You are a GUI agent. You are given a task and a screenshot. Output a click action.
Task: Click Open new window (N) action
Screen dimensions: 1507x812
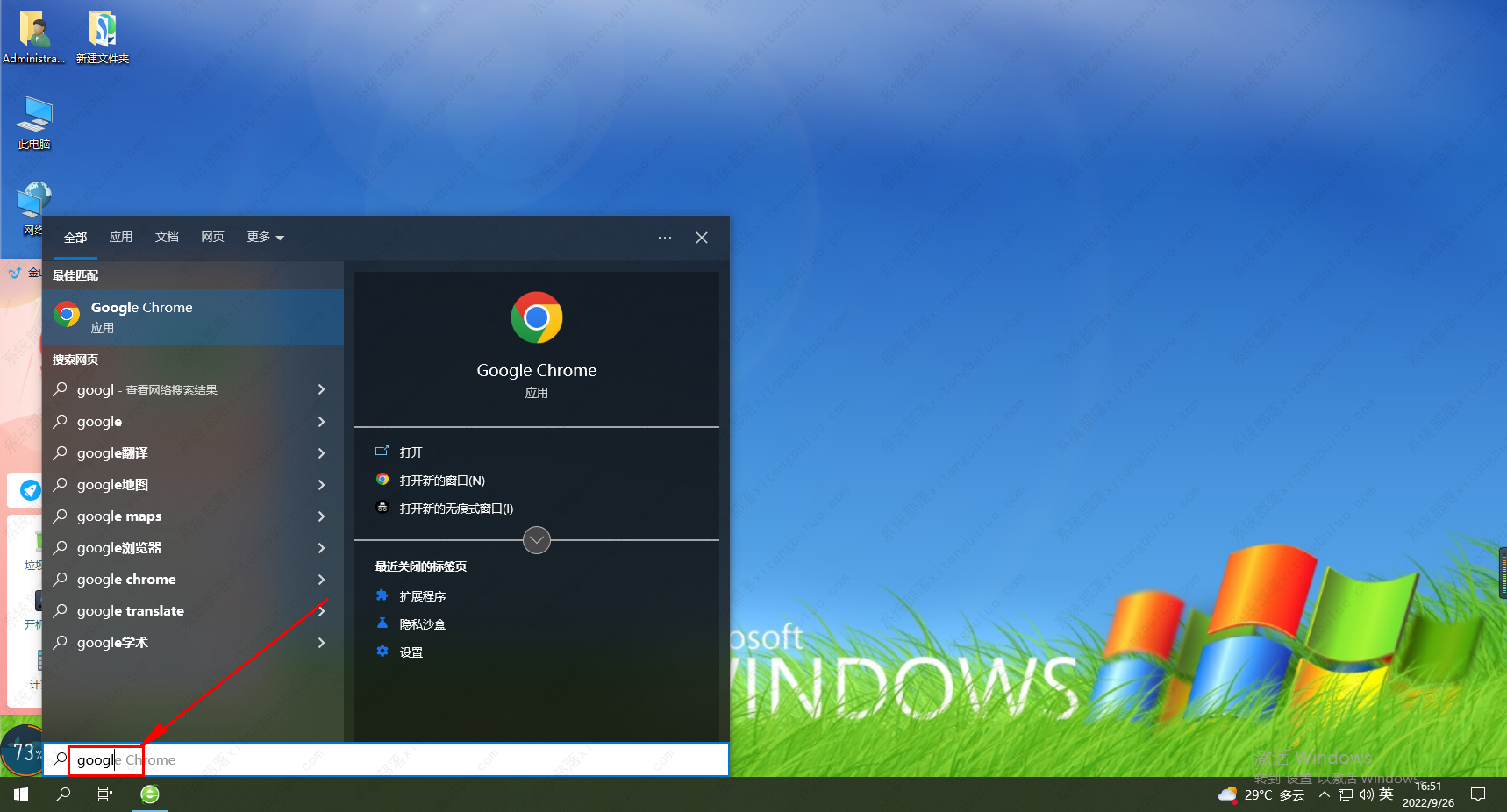point(442,481)
